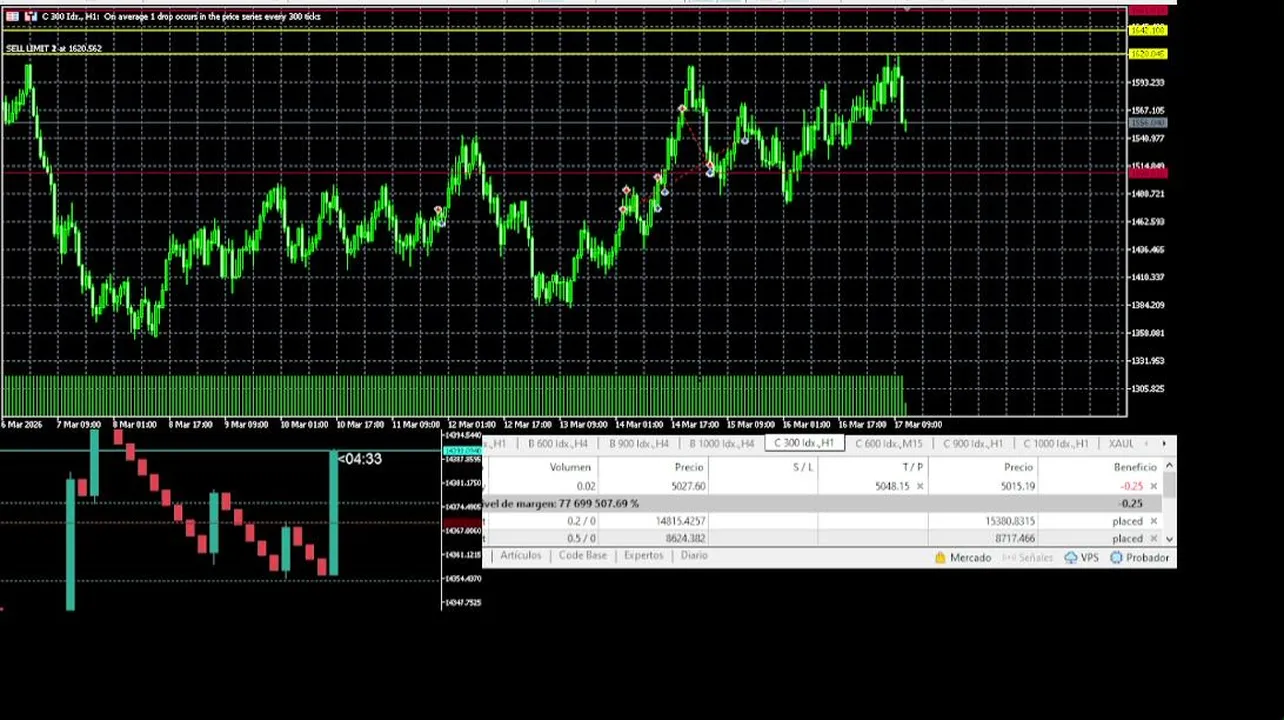Click the SELL LIMIT 2 at 1620.562 order label
The width and height of the screenshot is (1284, 720).
[53, 48]
